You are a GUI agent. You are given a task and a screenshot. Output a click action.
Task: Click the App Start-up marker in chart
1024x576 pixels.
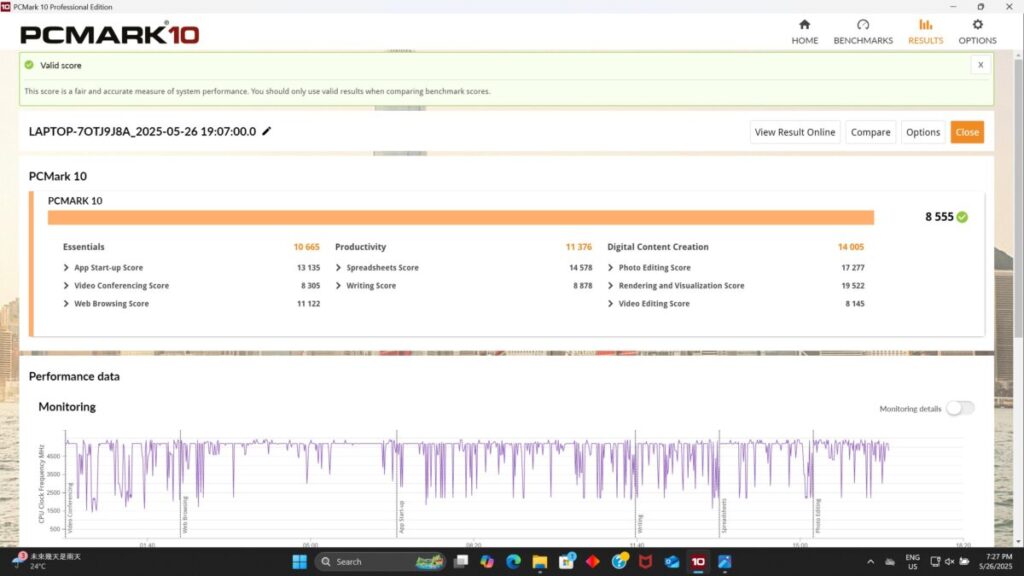402,517
